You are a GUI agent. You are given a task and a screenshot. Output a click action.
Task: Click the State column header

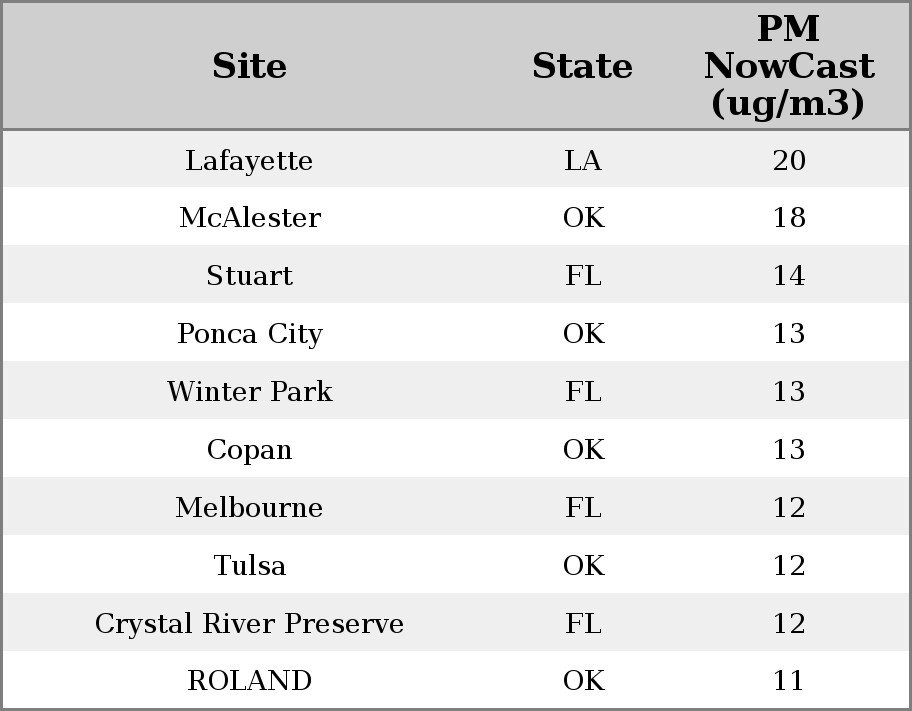tap(582, 67)
